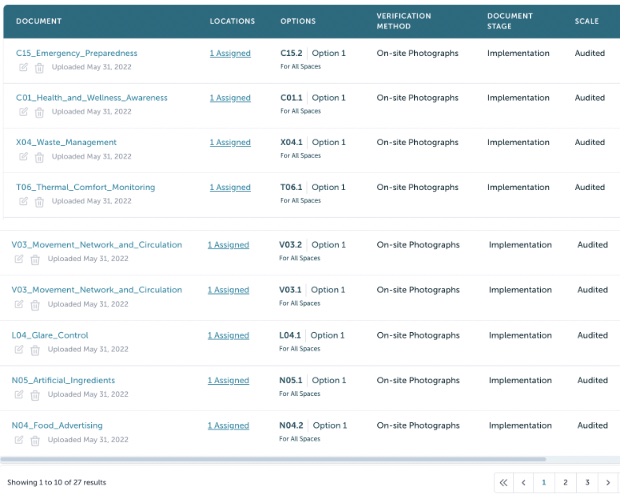Edit the V03.2 Movement Network document
The width and height of the screenshot is (631, 503).
click(19, 259)
